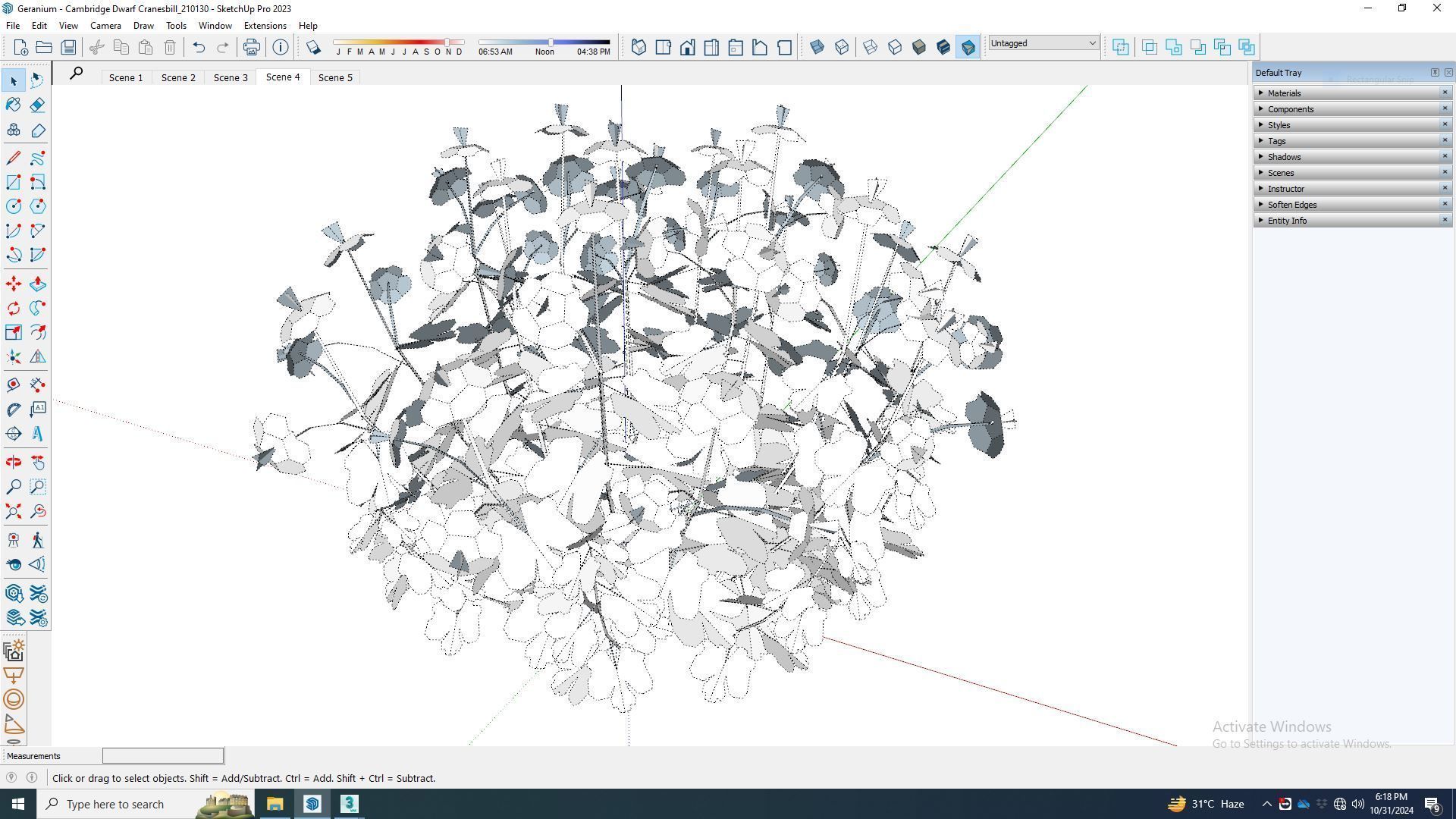Close the Soften Edges panel
The image size is (1456, 819).
(x=1445, y=204)
